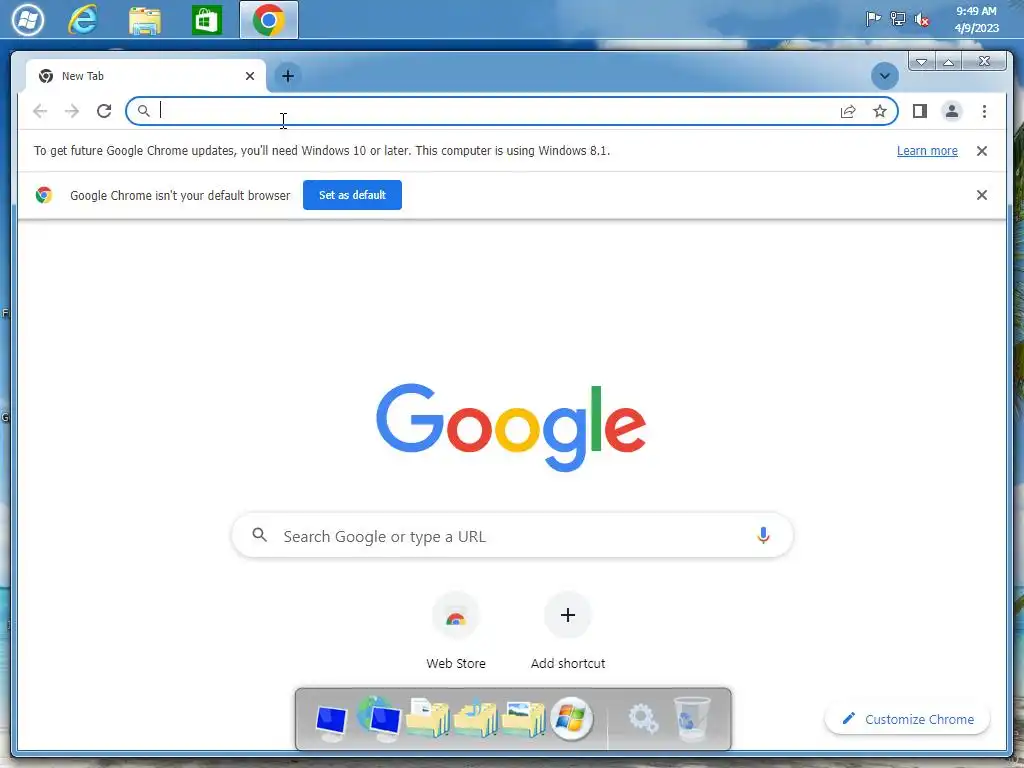This screenshot has height=768, width=1024.
Task: Click the Google logo
Action: coord(511,427)
